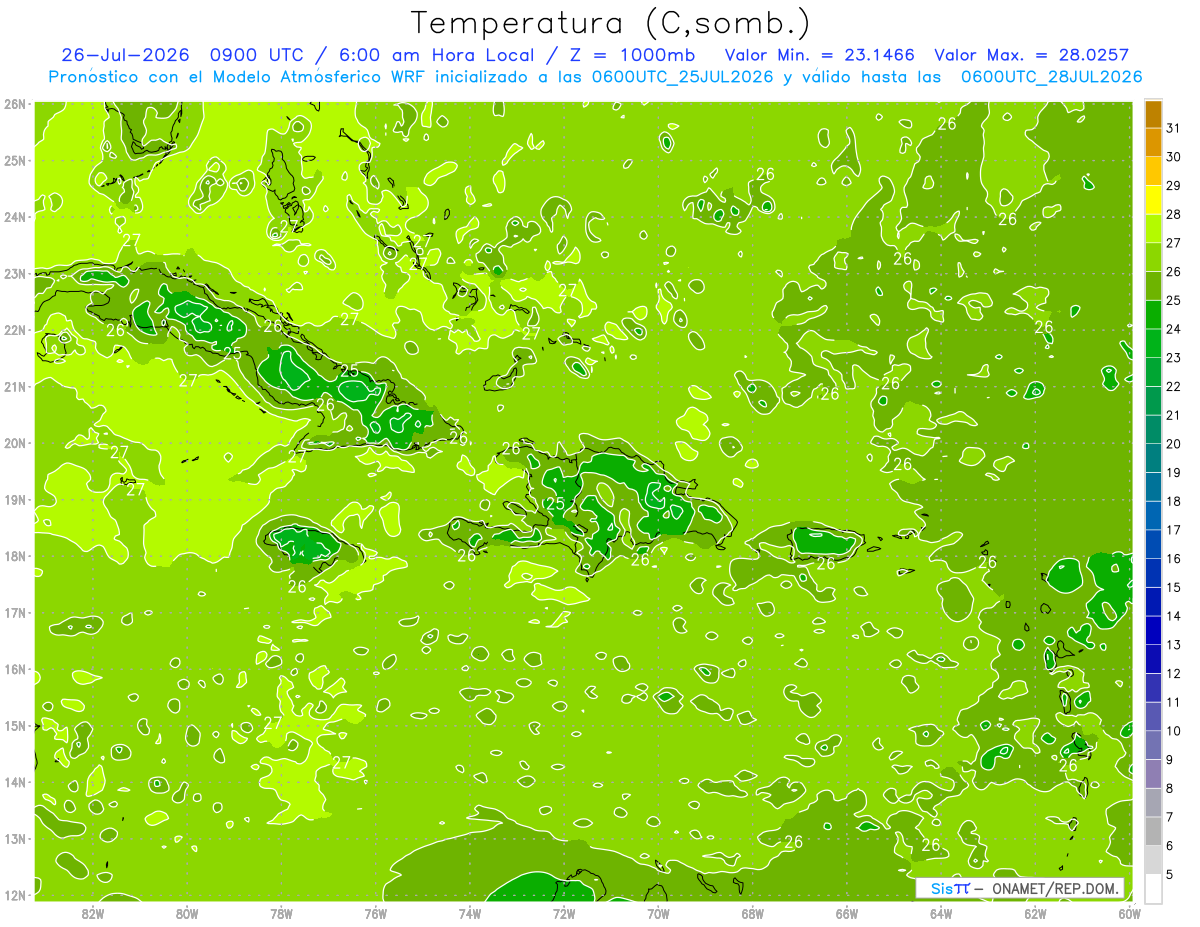Screen dimensions: 1200x927
Task: Click longitude axis label '78W'
Action: (281, 914)
